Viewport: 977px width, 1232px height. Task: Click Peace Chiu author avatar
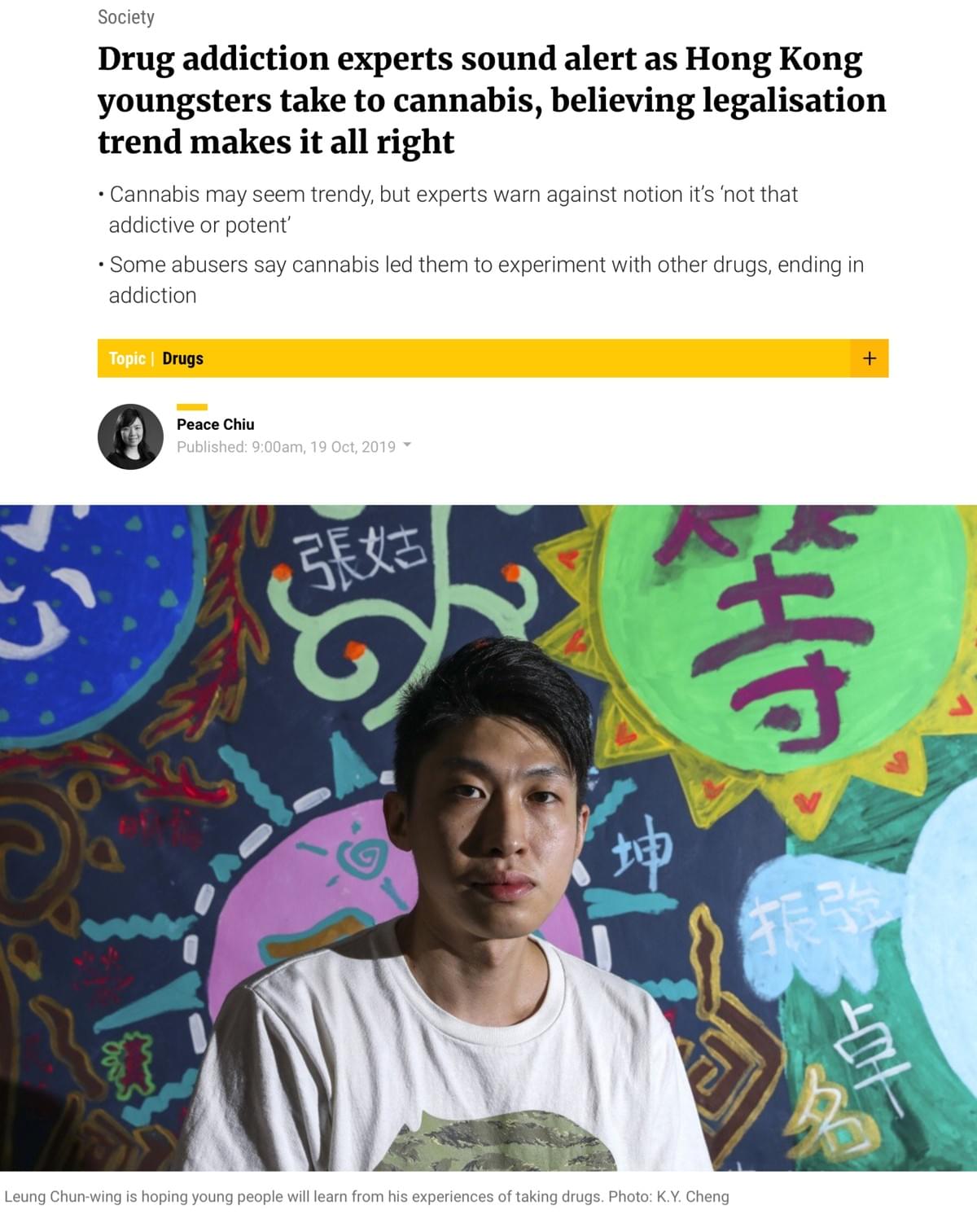(x=130, y=436)
